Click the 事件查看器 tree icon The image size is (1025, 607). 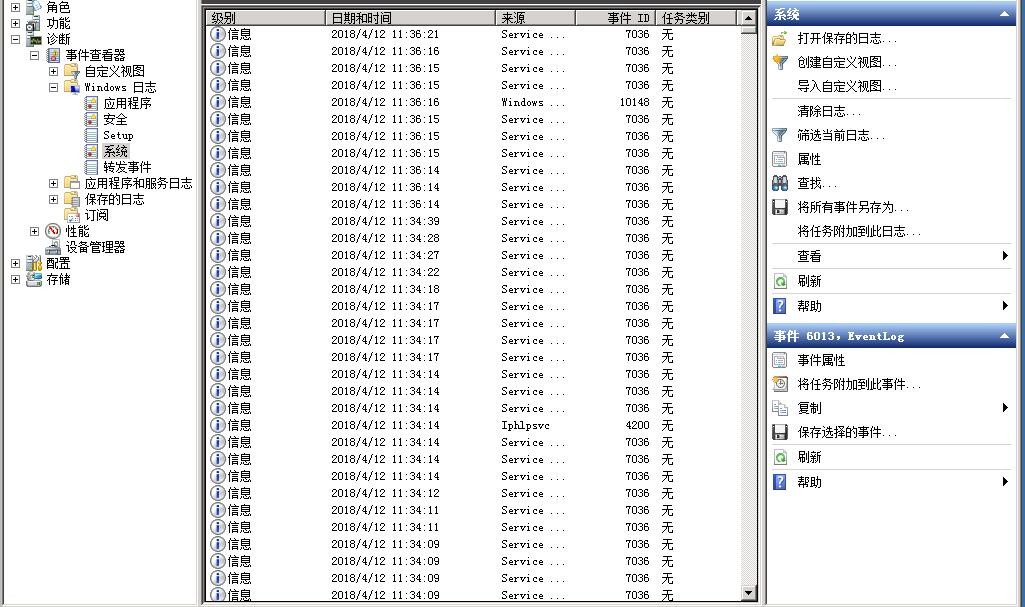53,56
